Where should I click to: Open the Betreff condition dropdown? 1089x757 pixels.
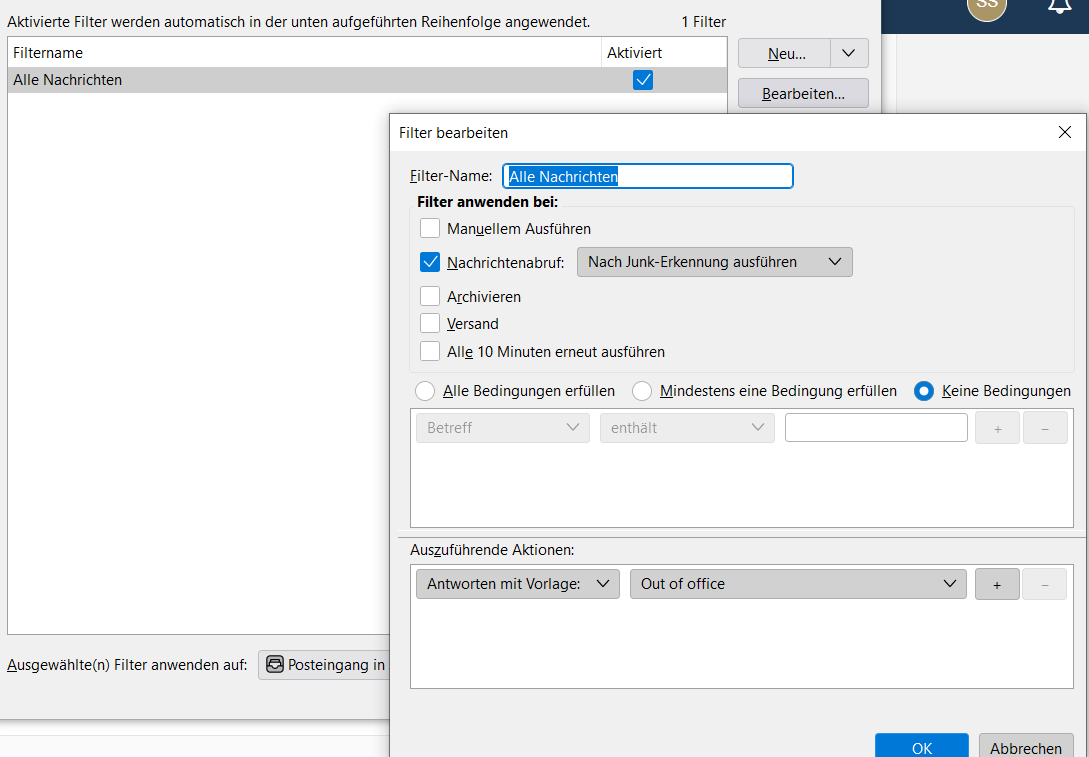click(x=503, y=428)
